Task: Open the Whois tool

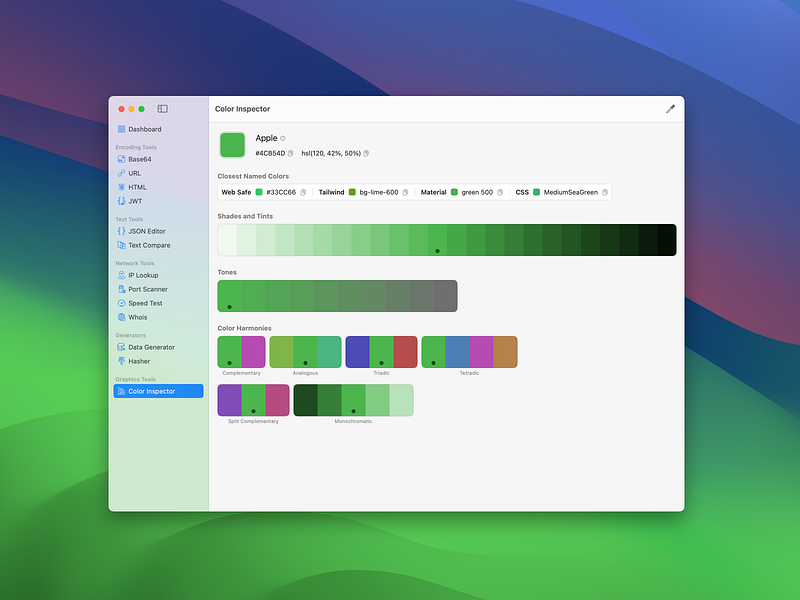Action: pyautogui.click(x=158, y=317)
